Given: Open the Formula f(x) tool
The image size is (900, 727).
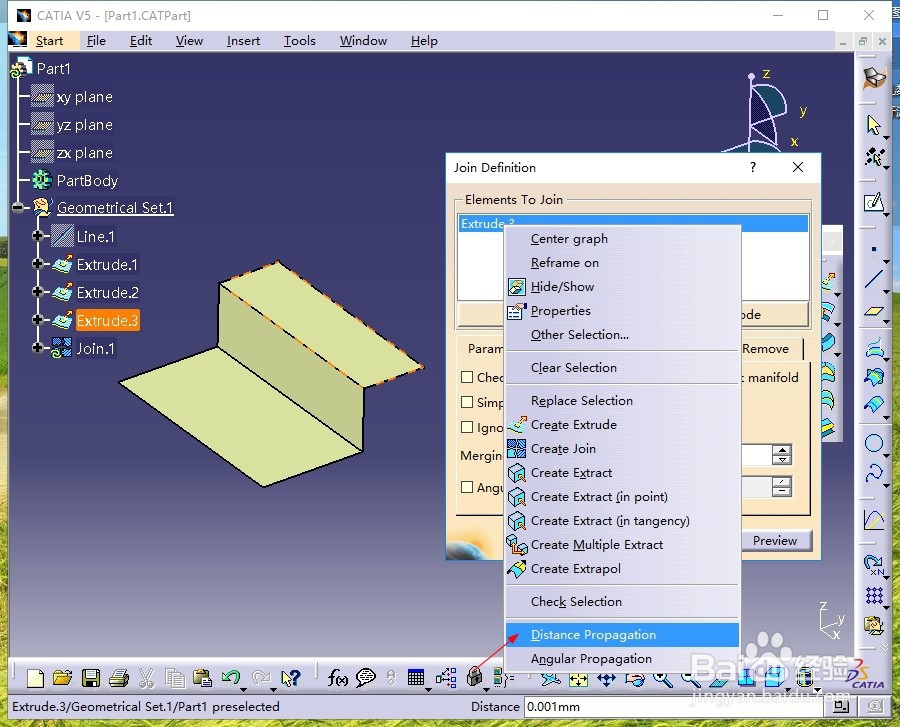Looking at the screenshot, I should click(x=338, y=678).
